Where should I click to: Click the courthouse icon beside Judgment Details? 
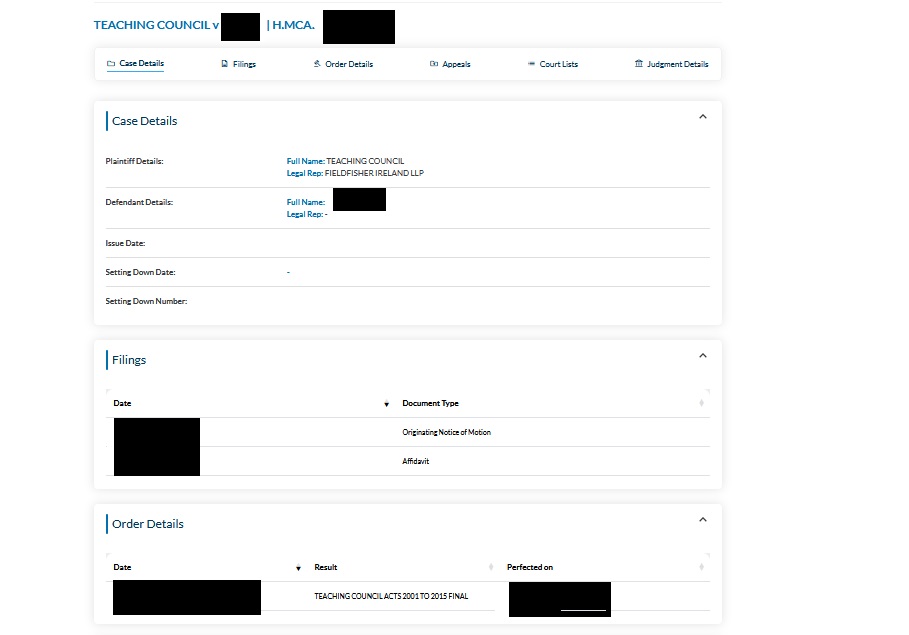[x=639, y=63]
